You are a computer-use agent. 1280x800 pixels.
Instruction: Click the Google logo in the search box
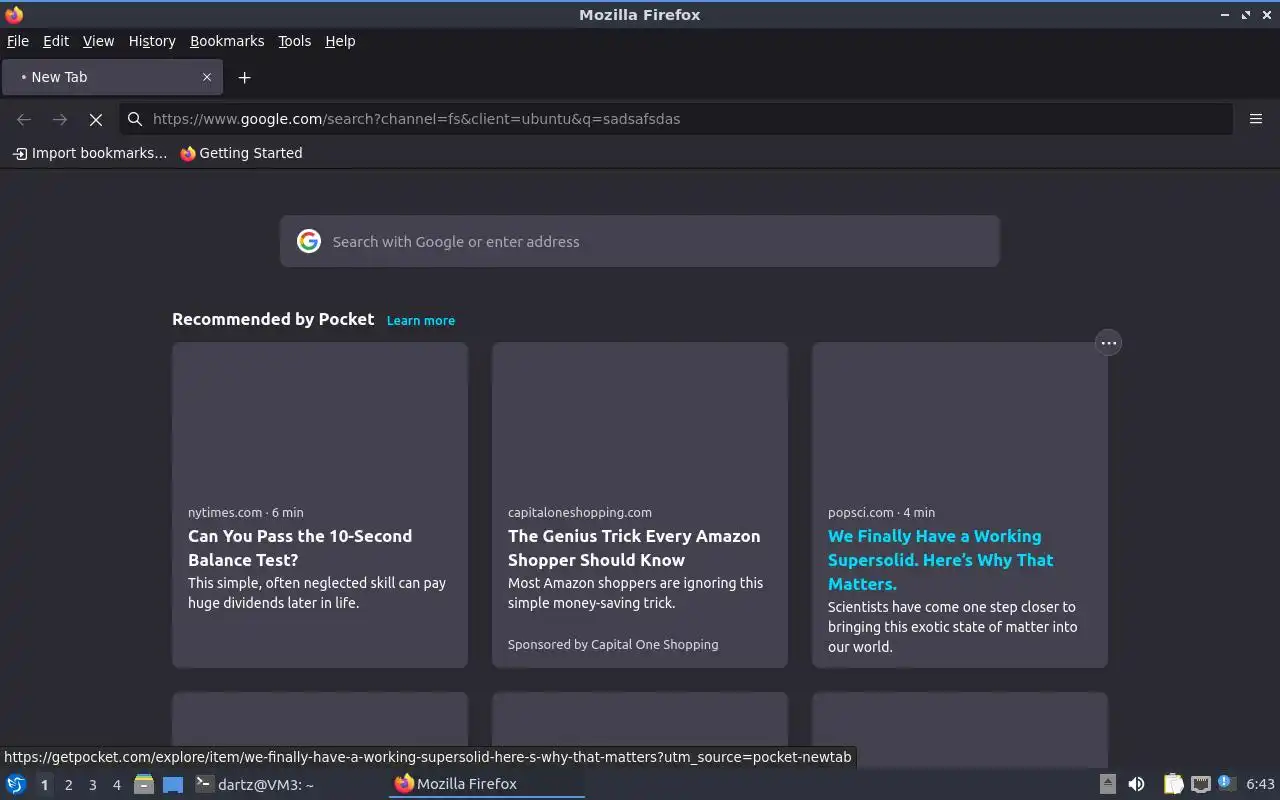pyautogui.click(x=309, y=241)
